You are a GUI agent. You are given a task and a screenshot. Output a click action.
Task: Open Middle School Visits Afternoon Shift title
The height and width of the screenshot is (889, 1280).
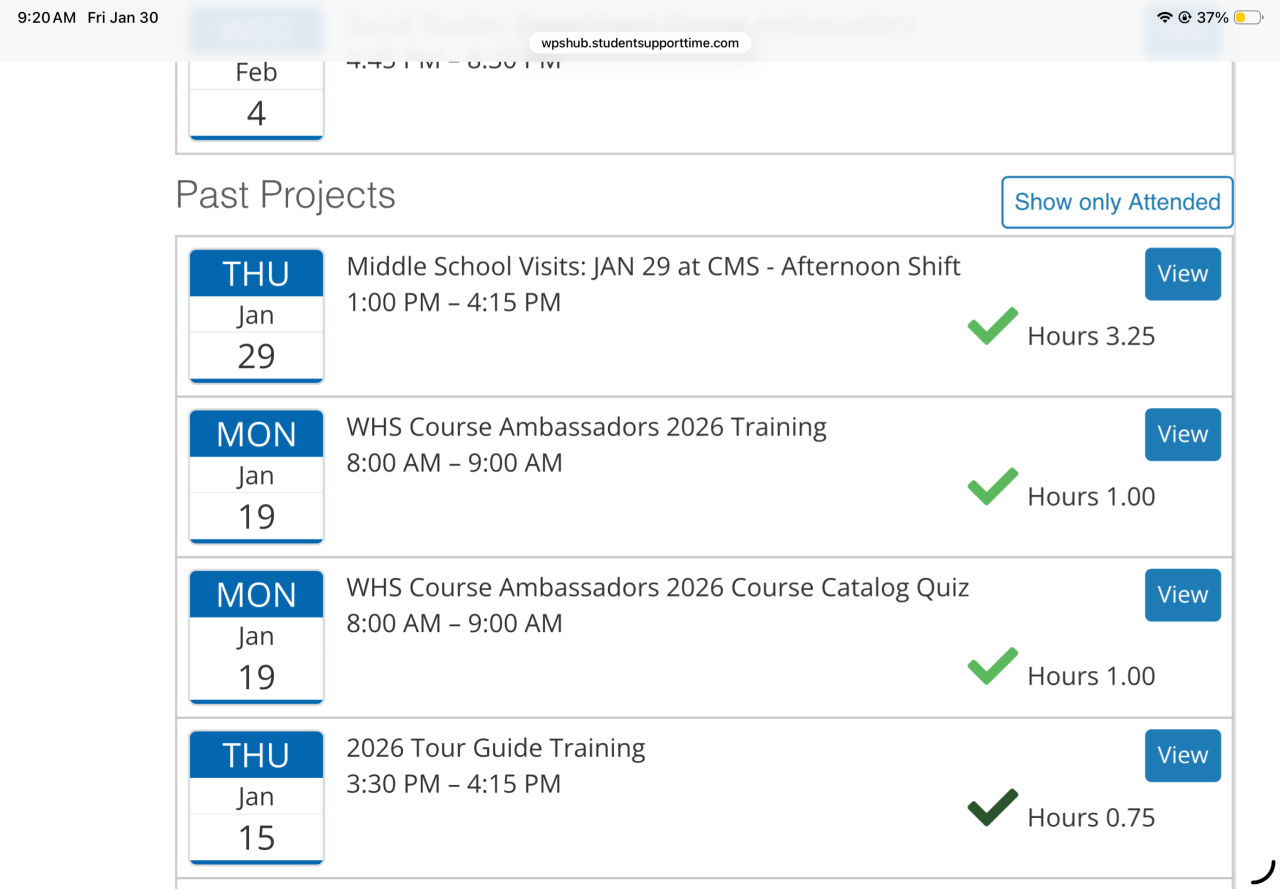pos(653,266)
